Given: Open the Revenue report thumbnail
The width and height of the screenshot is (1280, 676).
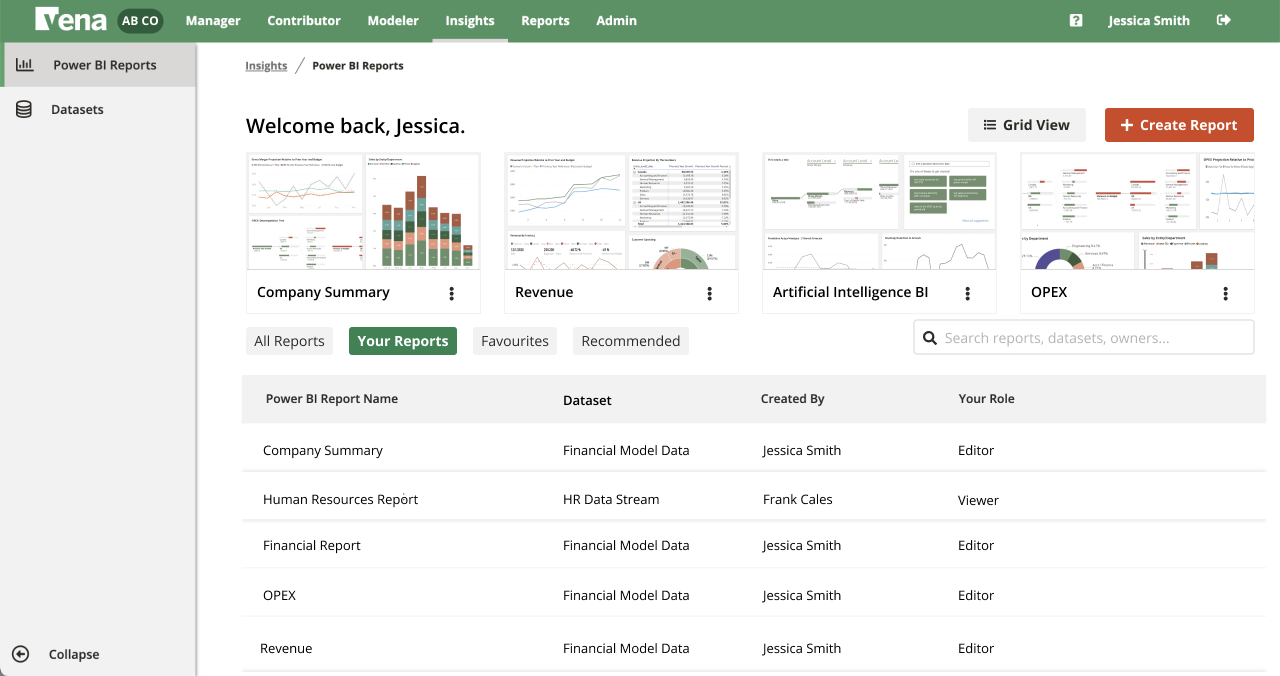Looking at the screenshot, I should click(x=621, y=211).
